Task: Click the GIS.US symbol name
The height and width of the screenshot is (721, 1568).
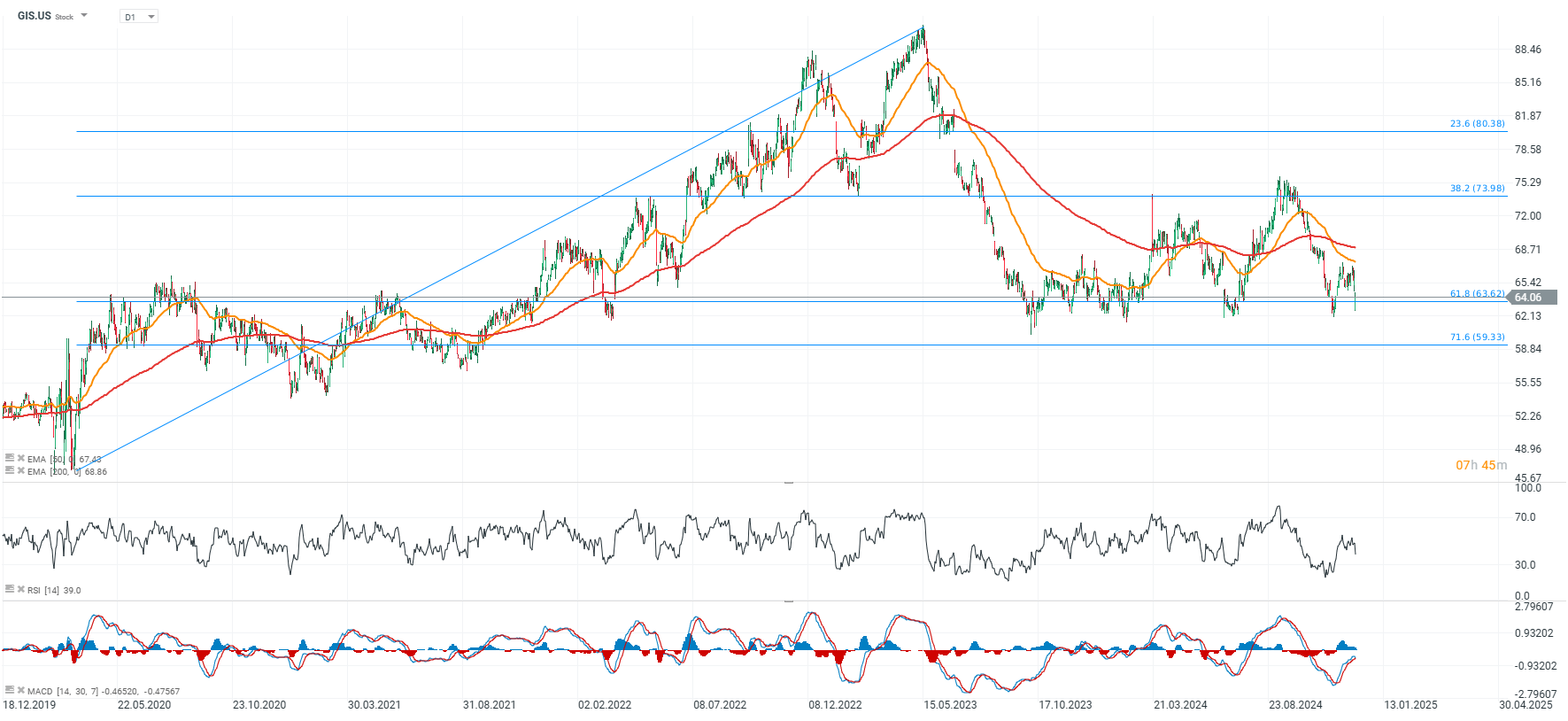Action: pos(35,16)
